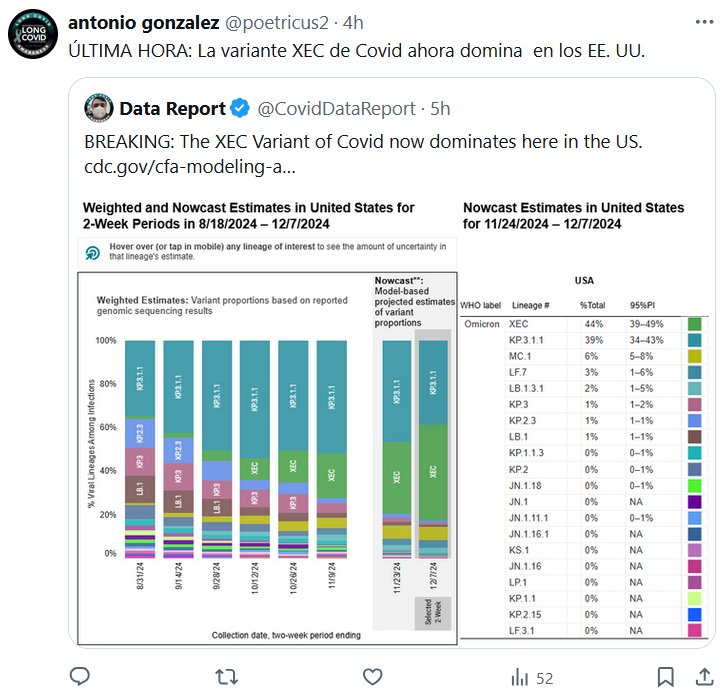The image size is (726, 700).
Task: Click the blue verified badge beside Data Report
Action: tap(241, 107)
